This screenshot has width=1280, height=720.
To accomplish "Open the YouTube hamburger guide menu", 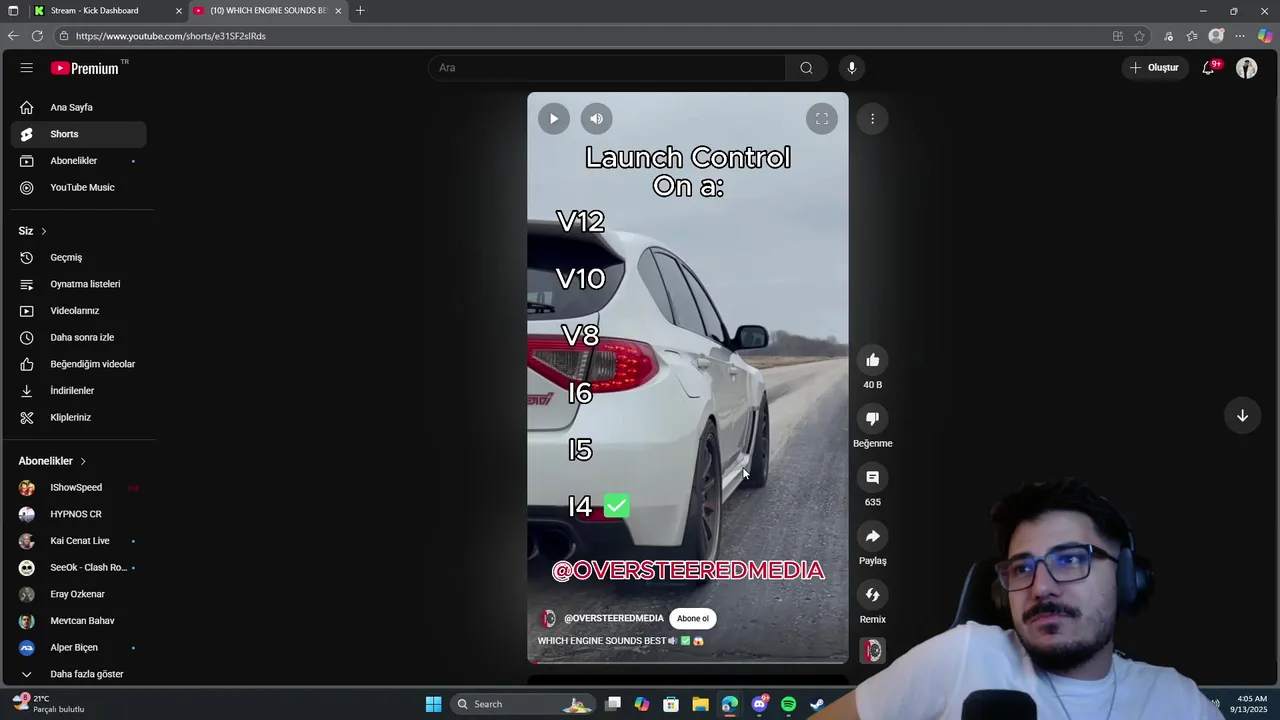I will [27, 68].
